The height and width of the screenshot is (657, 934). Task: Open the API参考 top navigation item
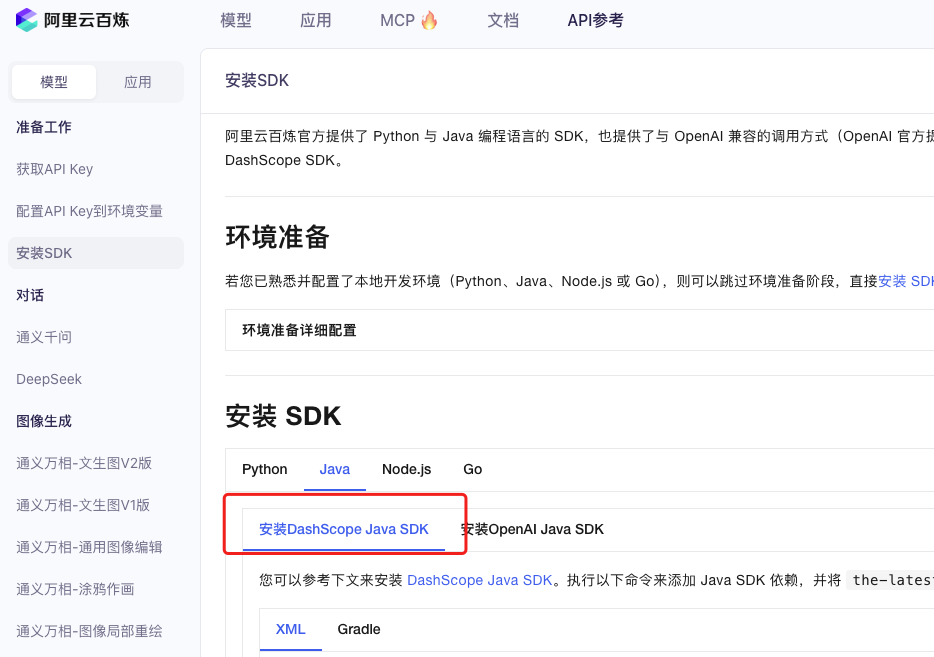(596, 20)
